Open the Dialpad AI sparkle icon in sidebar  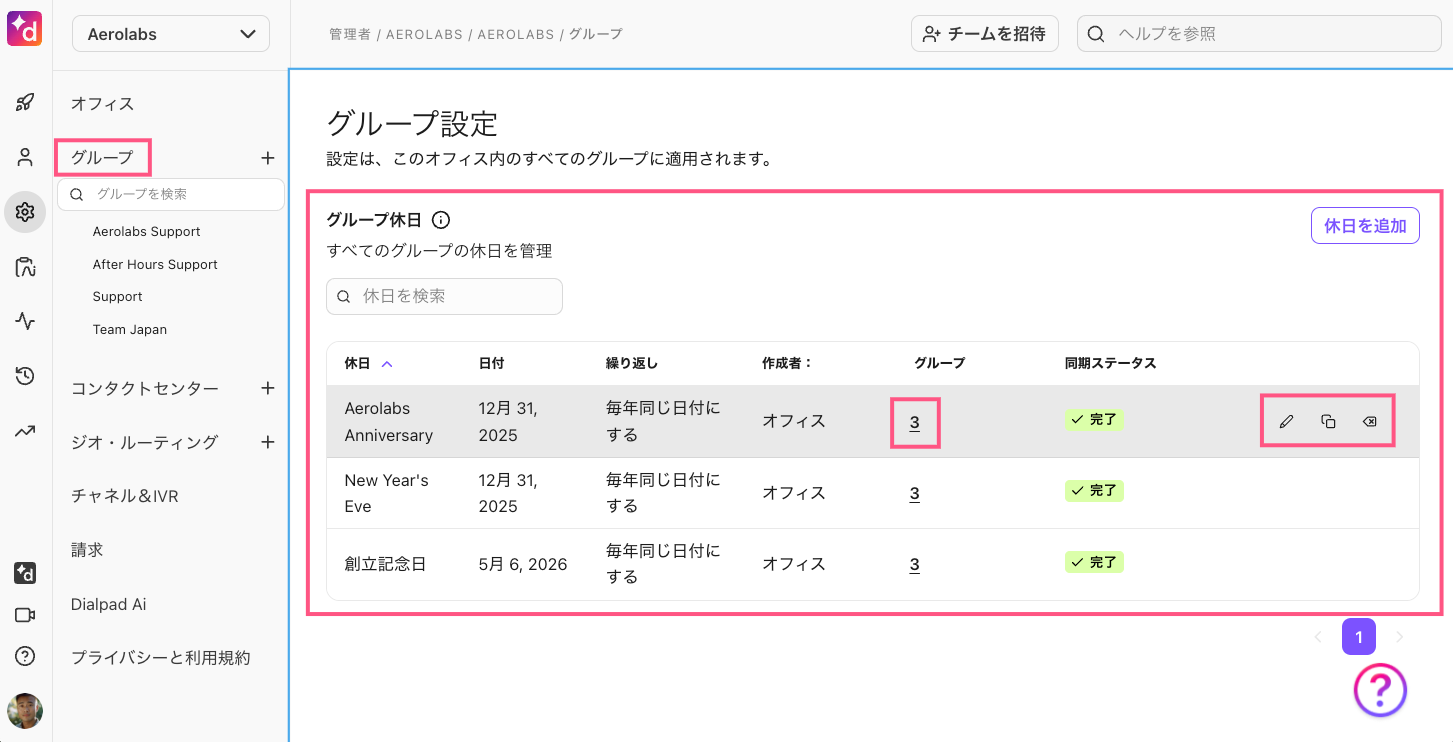(x=25, y=573)
